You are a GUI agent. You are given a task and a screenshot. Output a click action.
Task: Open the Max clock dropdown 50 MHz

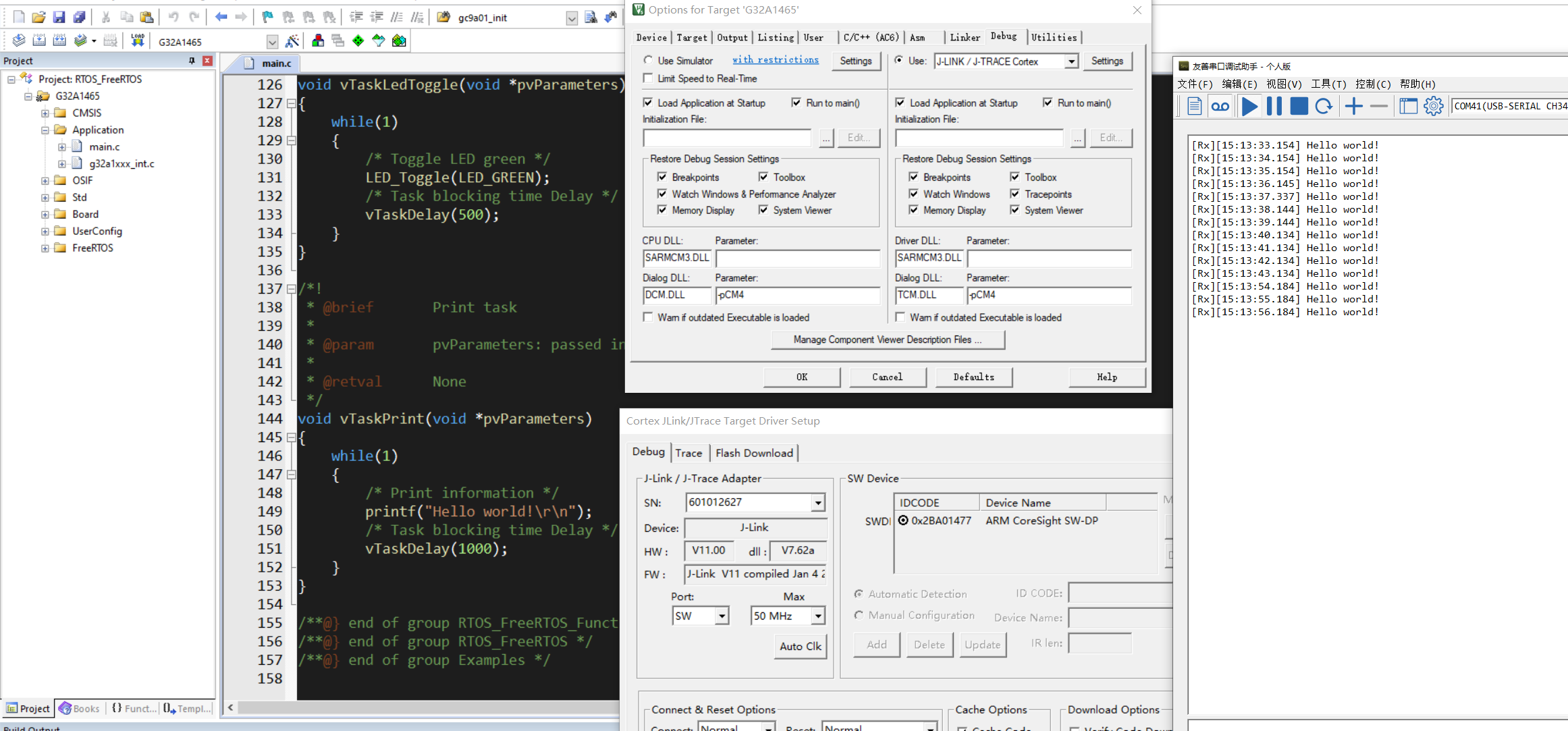pyautogui.click(x=818, y=616)
